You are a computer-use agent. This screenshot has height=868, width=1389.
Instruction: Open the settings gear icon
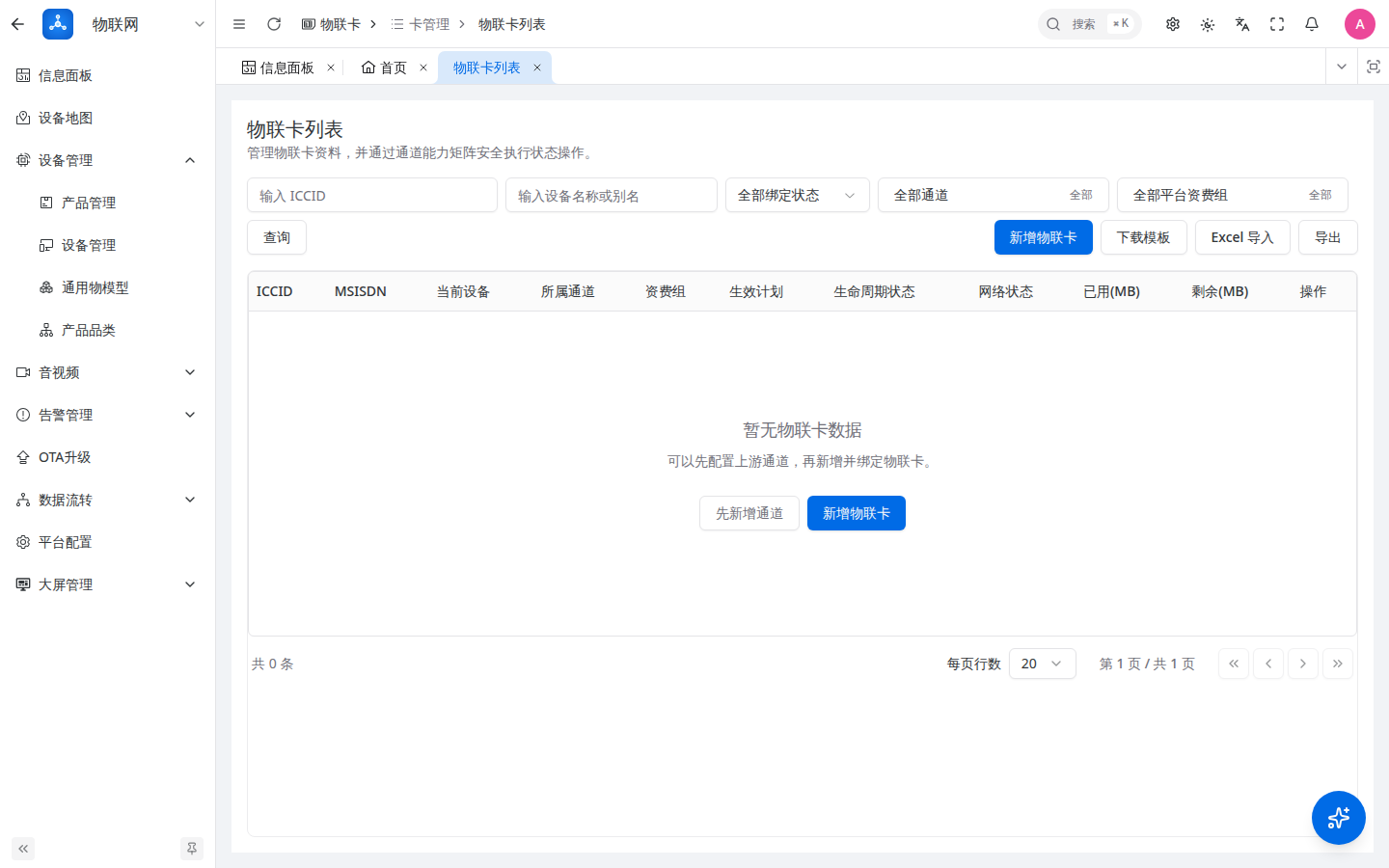[1173, 24]
